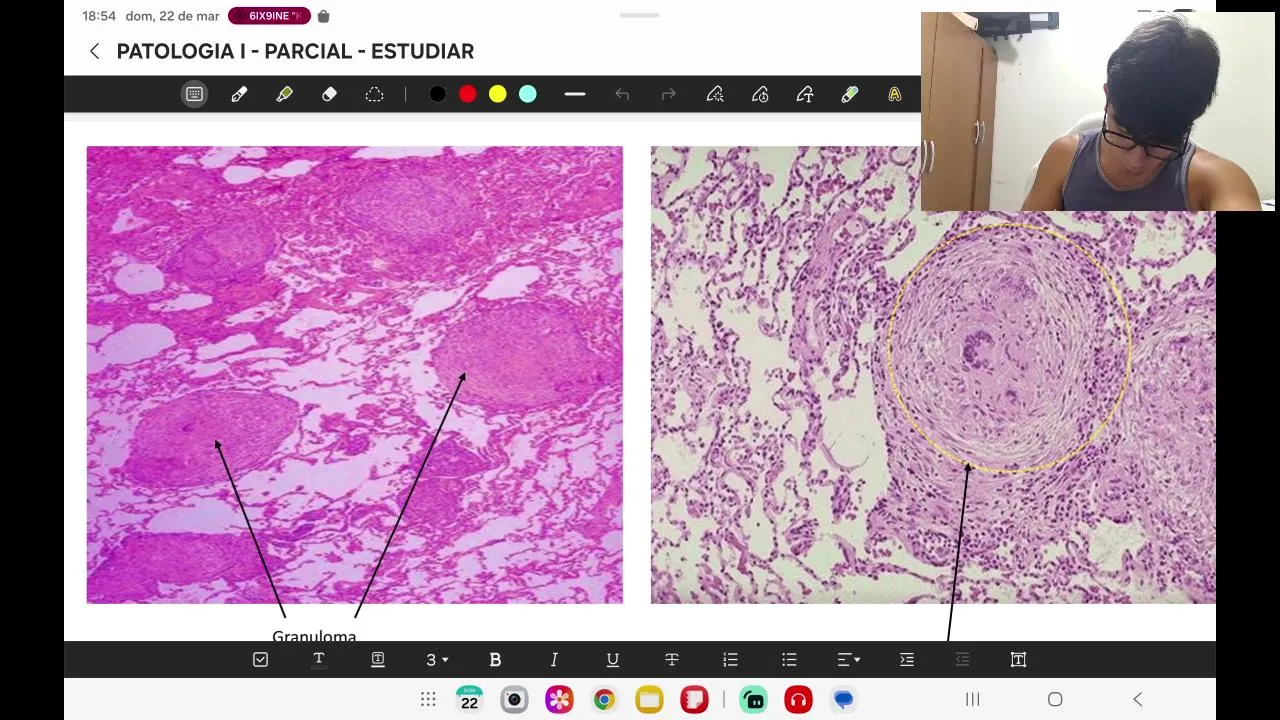
Task: Insert a text box
Action: pos(1018,659)
